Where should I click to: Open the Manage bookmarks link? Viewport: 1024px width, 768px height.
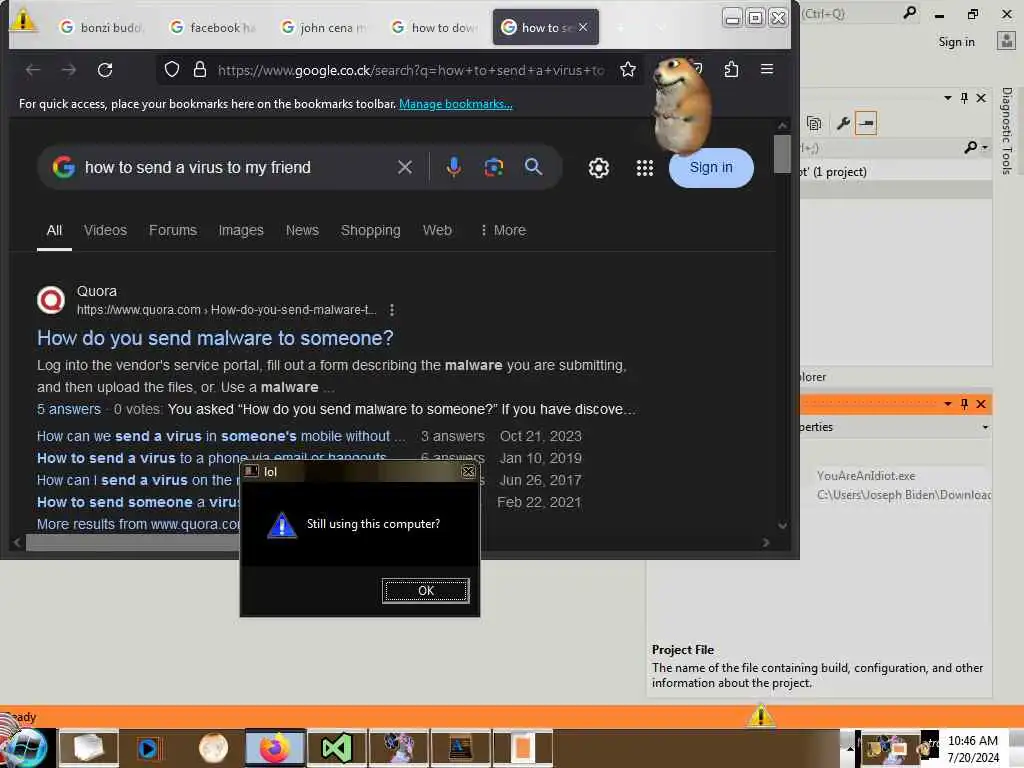point(456,104)
